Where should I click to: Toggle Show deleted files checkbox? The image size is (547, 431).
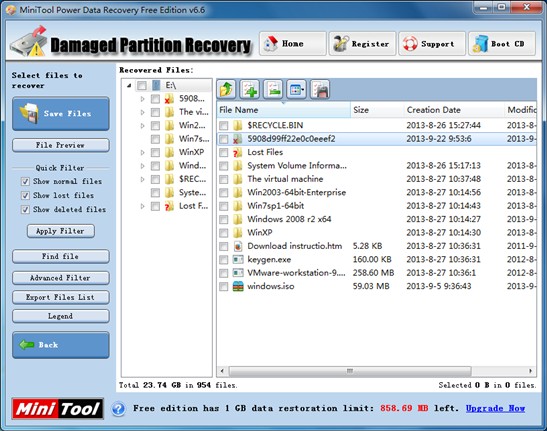25,210
